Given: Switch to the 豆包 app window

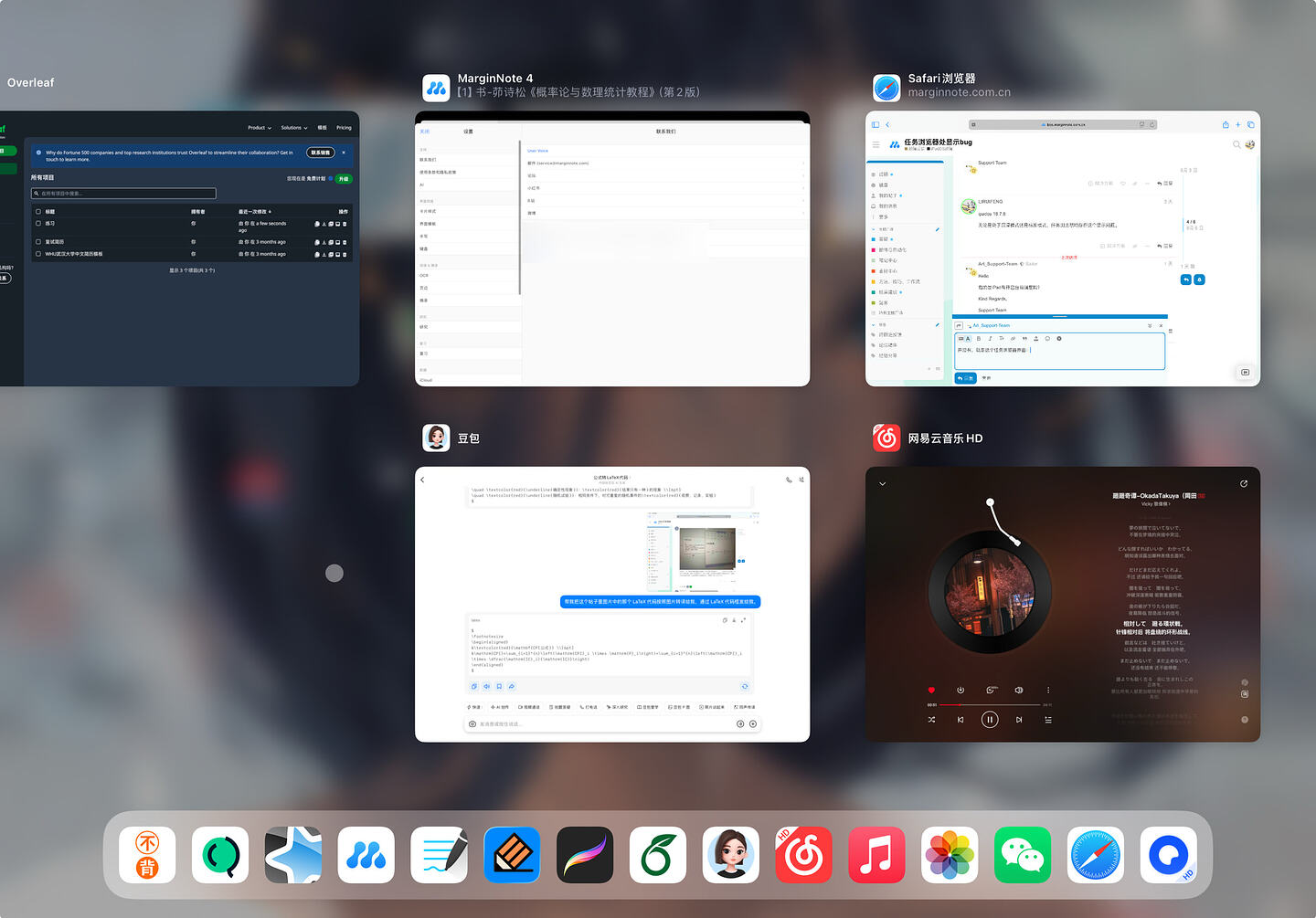Looking at the screenshot, I should point(612,604).
